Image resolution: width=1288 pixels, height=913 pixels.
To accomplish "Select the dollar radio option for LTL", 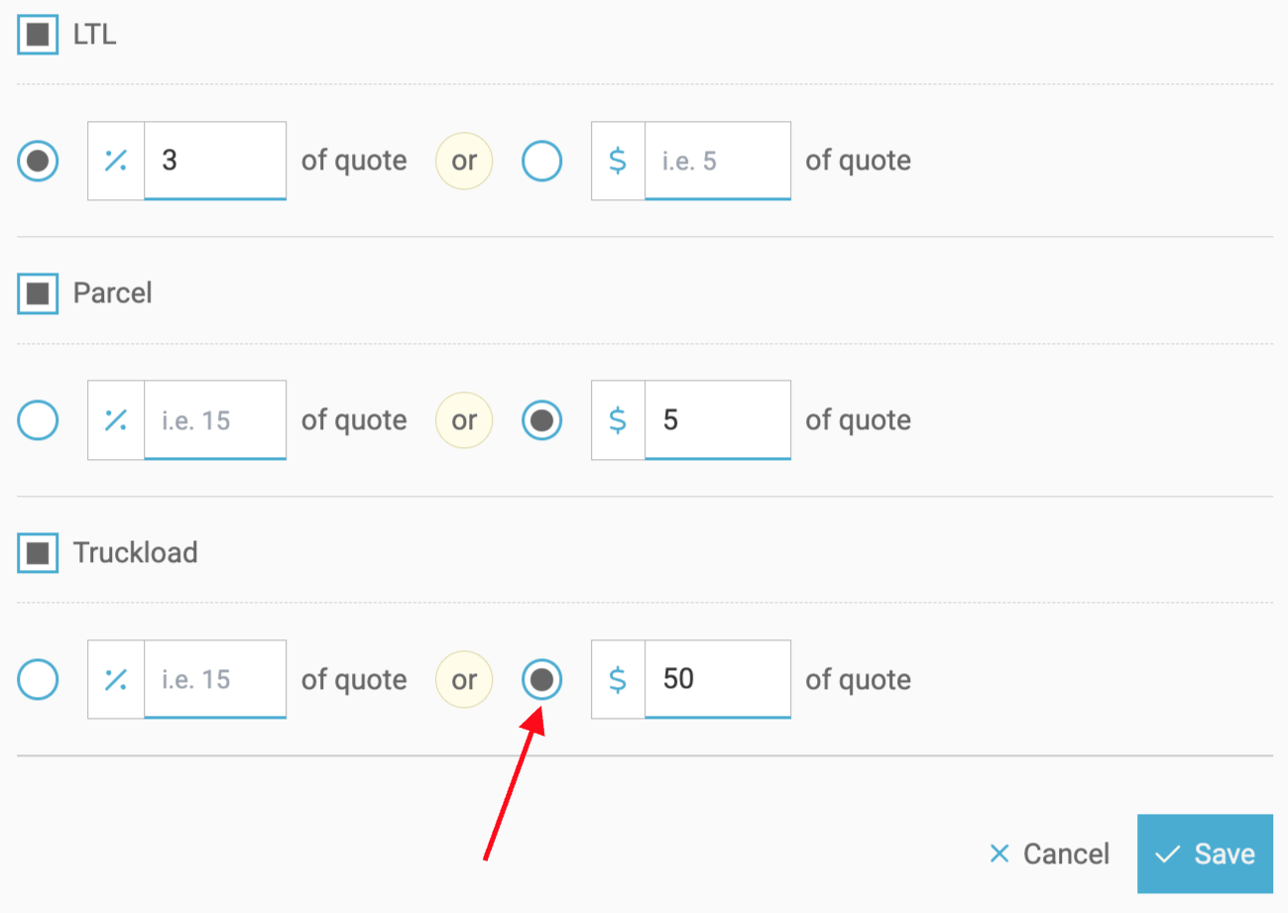I will pyautogui.click(x=541, y=161).
